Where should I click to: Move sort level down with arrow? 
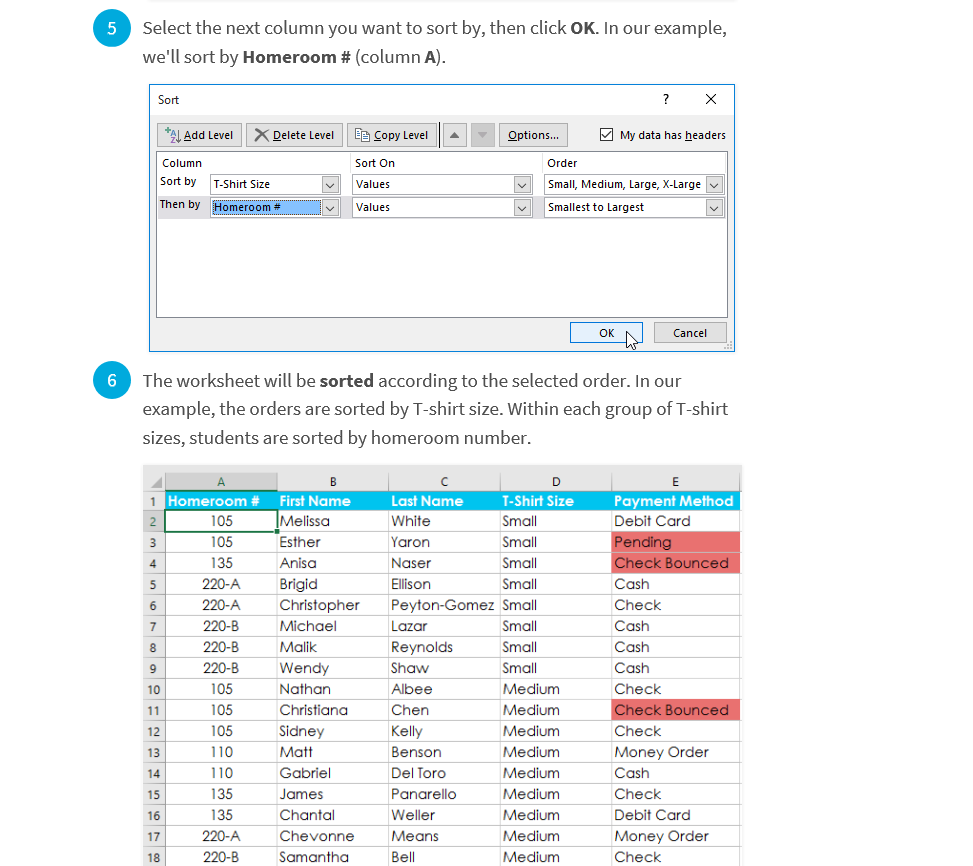[482, 135]
